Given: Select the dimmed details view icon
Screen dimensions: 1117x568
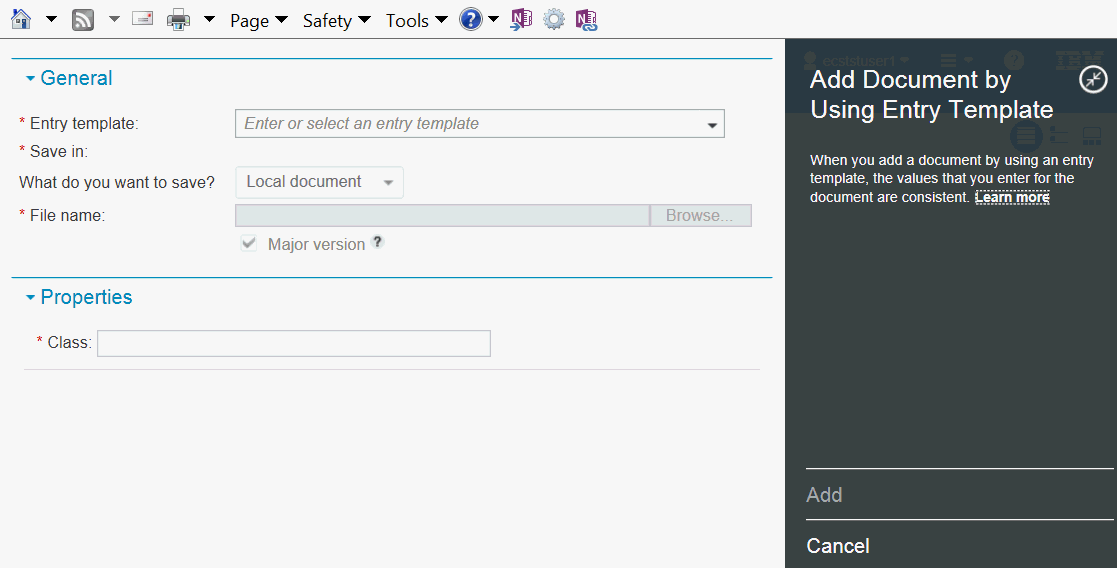Looking at the screenshot, I should pyautogui.click(x=1026, y=135).
